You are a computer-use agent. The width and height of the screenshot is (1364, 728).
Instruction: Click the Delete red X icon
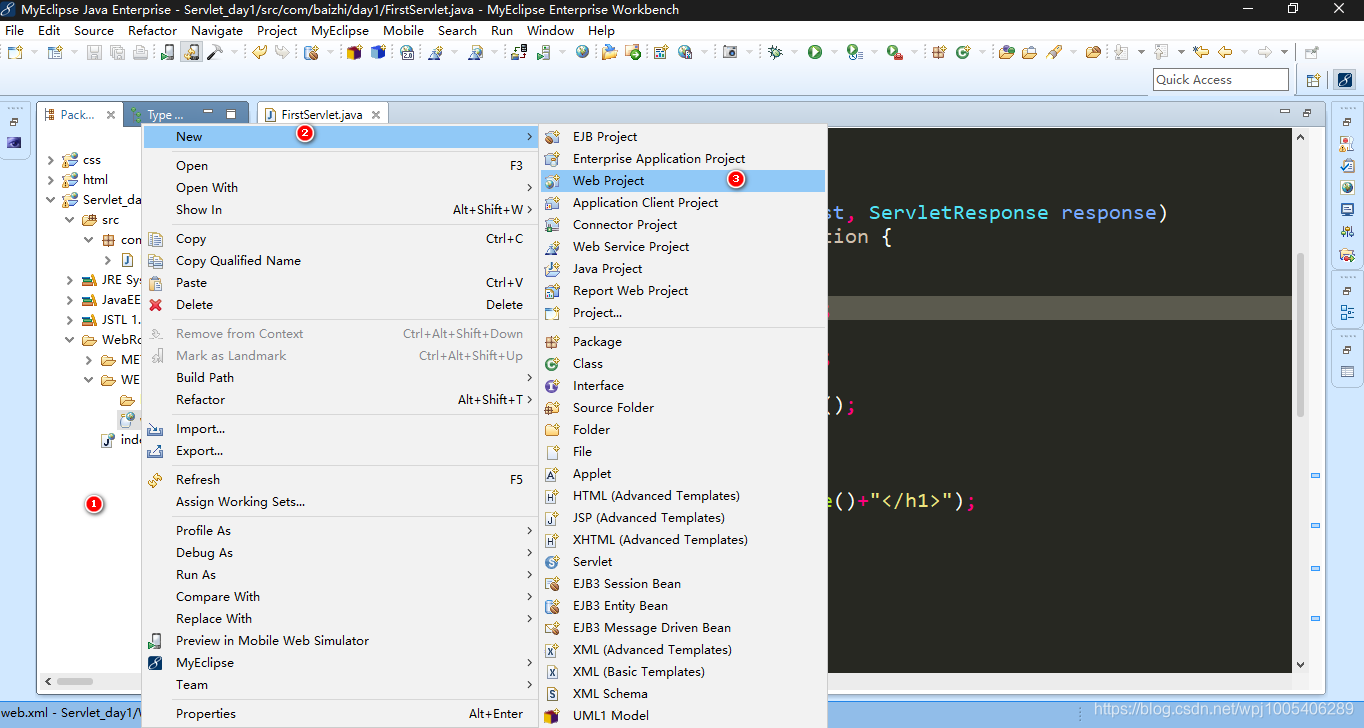(155, 305)
